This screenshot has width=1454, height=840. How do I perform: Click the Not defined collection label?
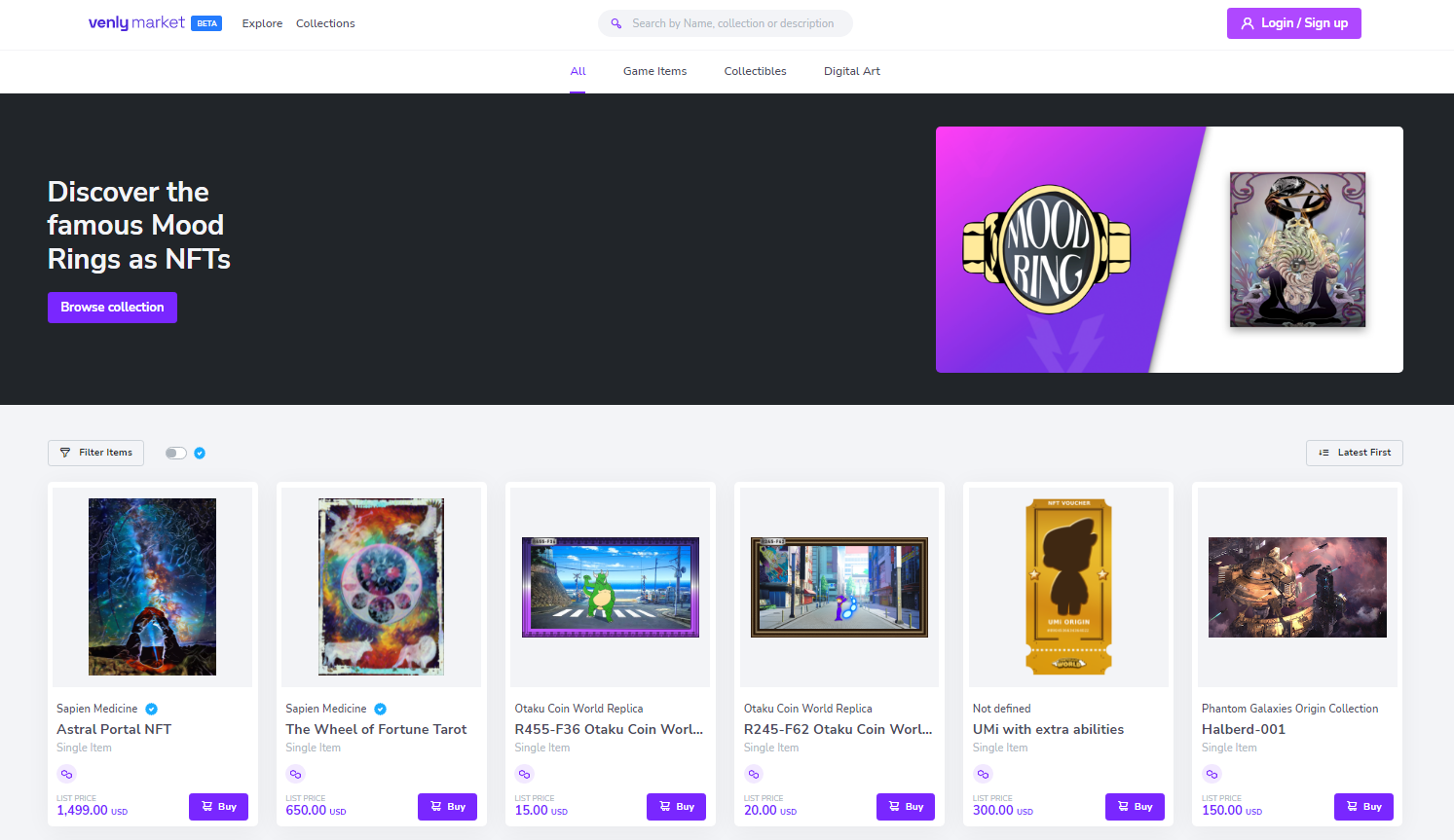(x=1001, y=709)
